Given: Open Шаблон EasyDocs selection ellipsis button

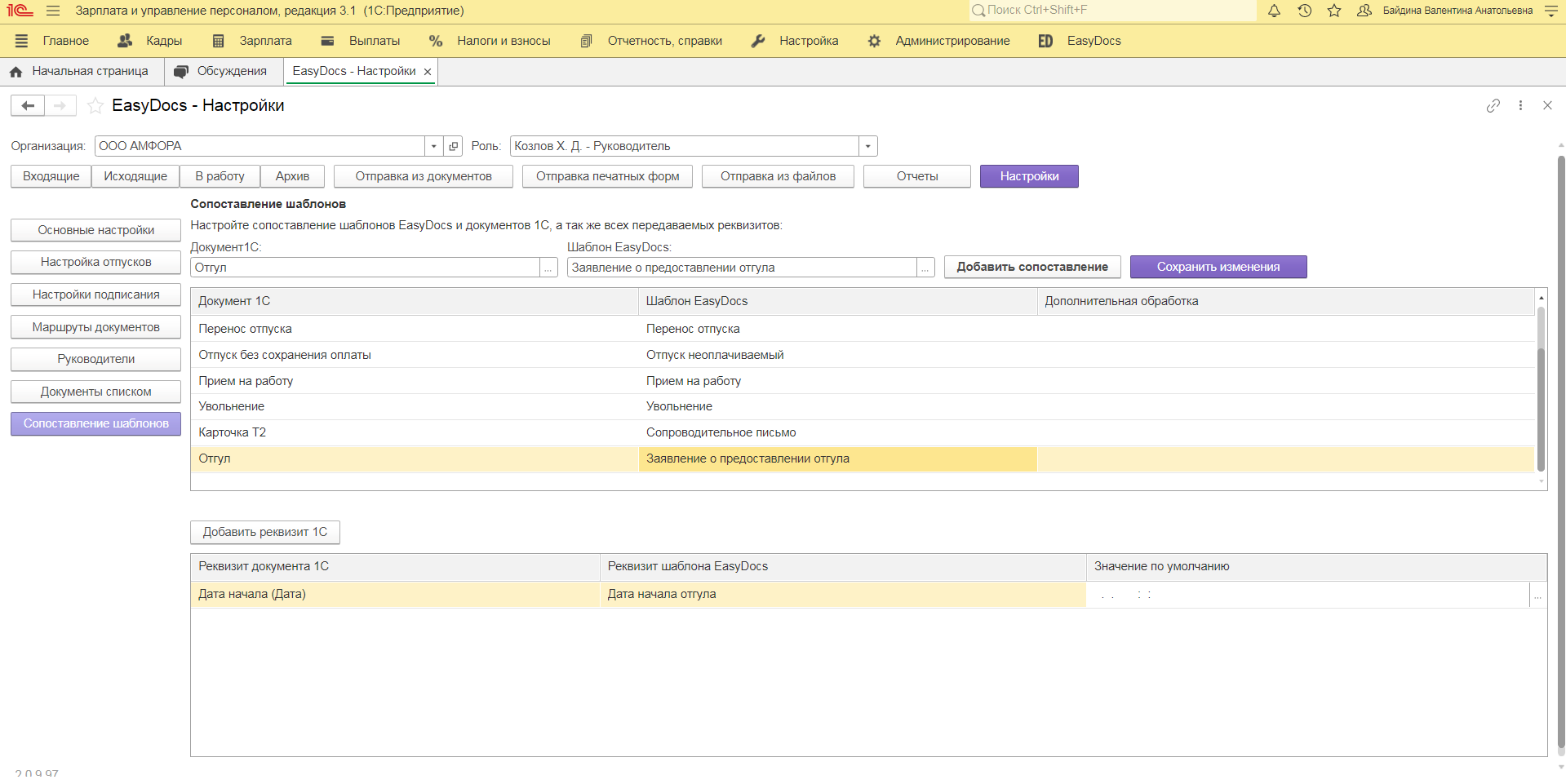Looking at the screenshot, I should pos(925,268).
